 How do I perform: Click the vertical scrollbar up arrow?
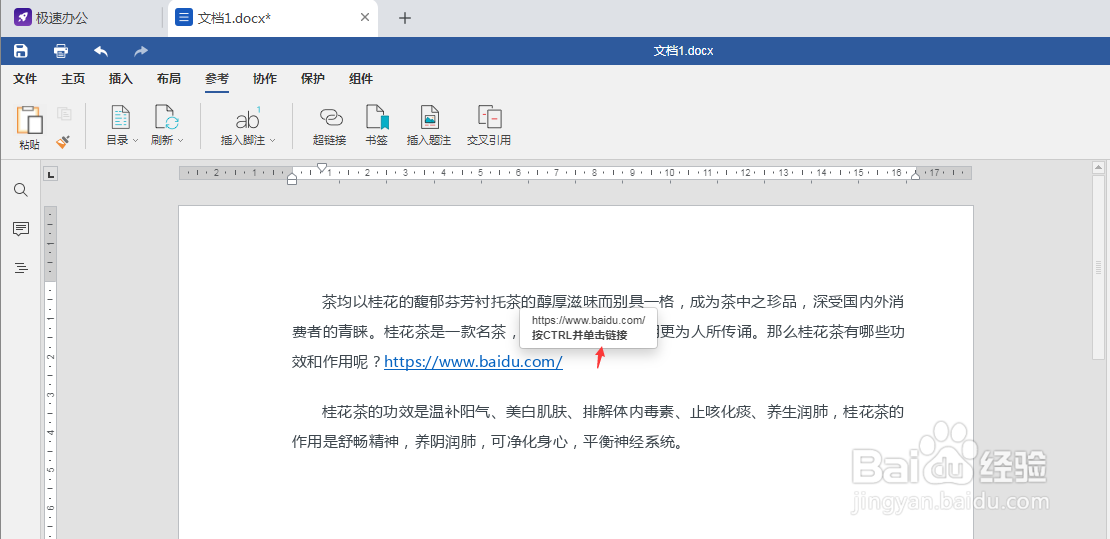coord(1099,168)
